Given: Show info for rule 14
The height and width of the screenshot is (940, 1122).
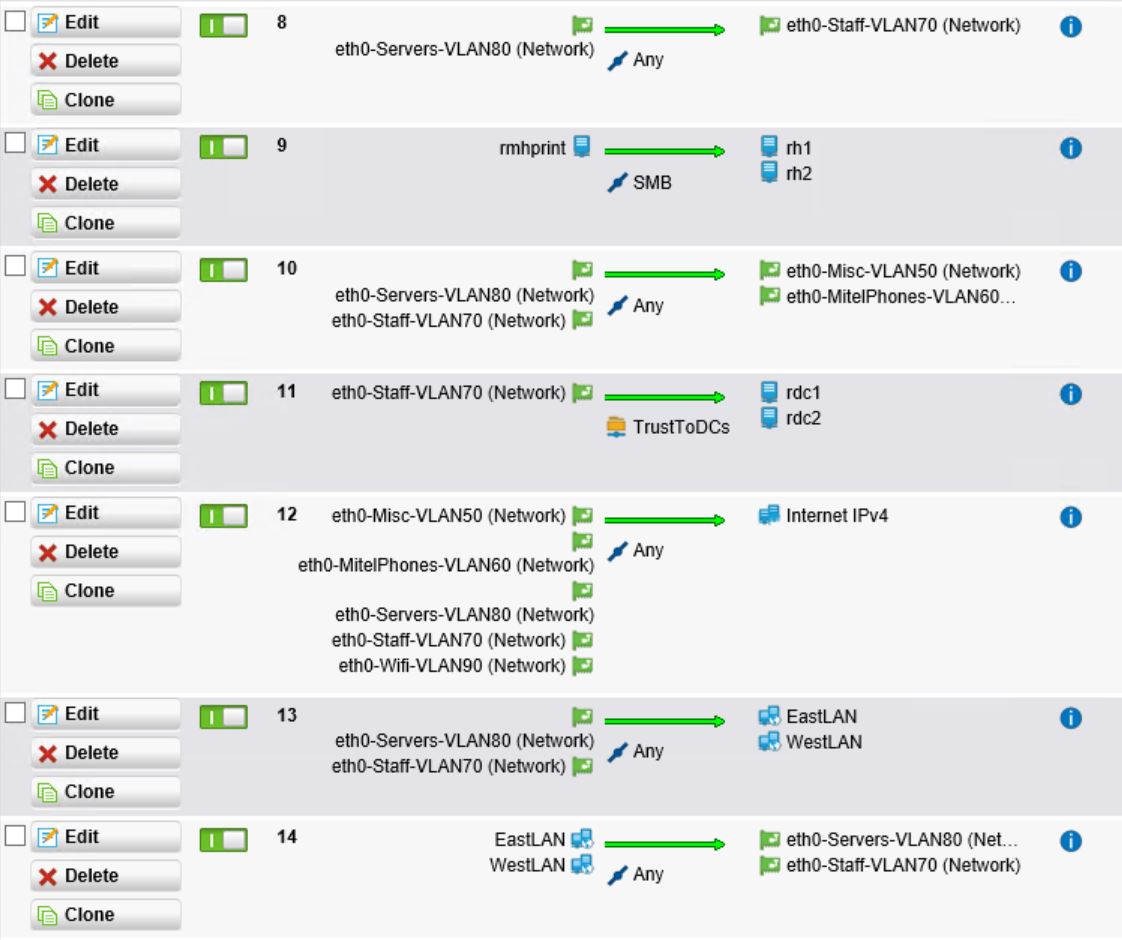Looking at the screenshot, I should point(1070,841).
